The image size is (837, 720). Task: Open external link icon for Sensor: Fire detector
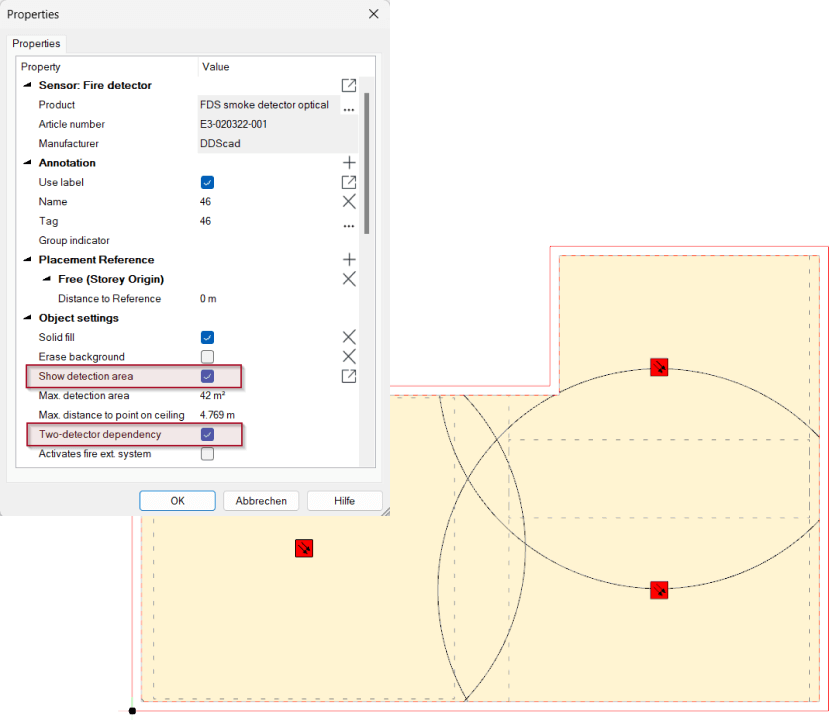click(348, 86)
